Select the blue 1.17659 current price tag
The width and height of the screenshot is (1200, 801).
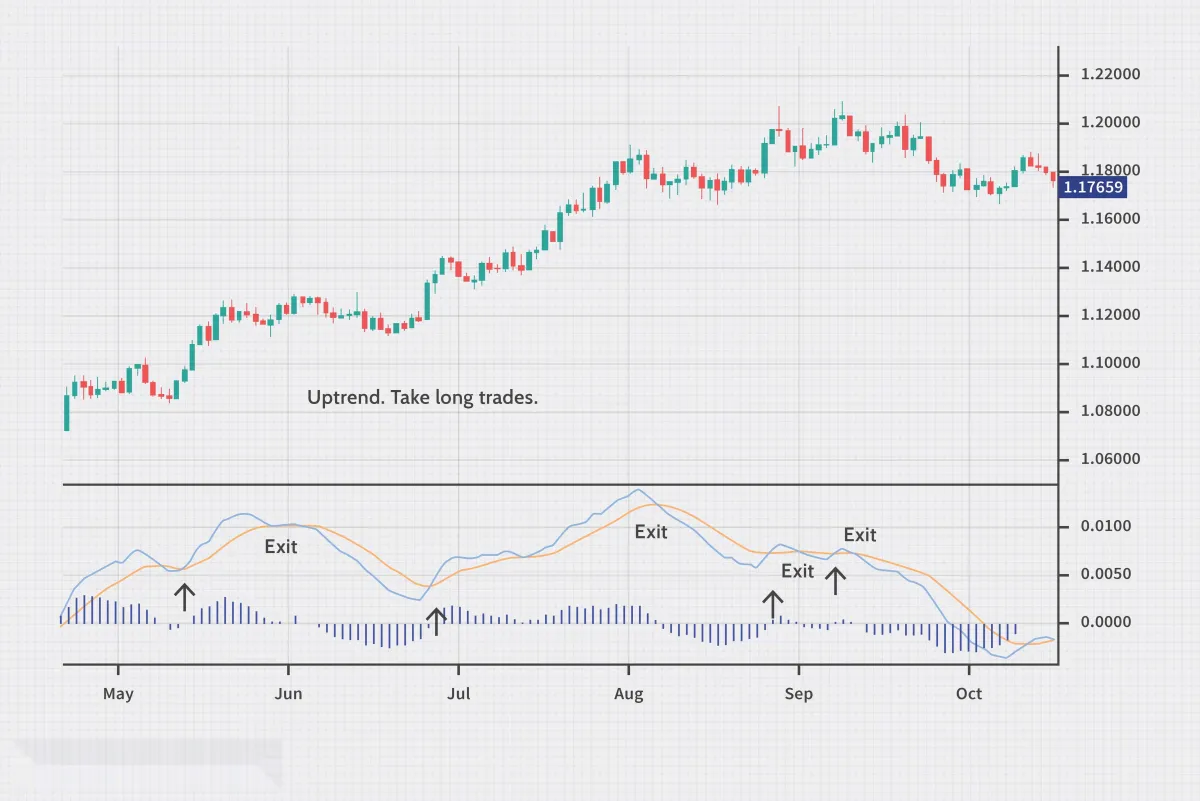(1092, 186)
